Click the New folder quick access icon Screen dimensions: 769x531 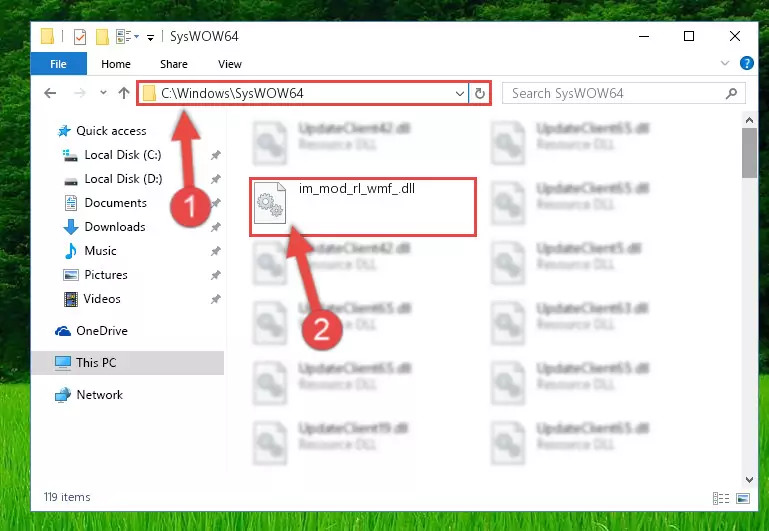coord(102,36)
